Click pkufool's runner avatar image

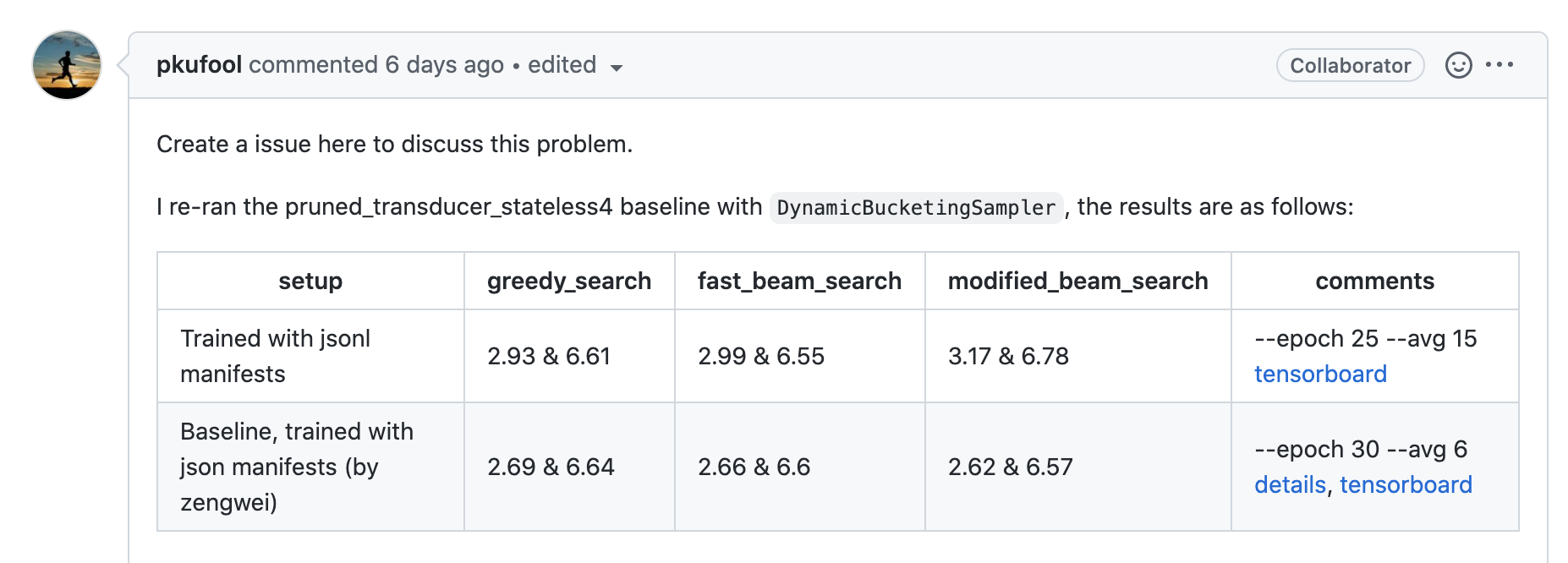coord(67,65)
